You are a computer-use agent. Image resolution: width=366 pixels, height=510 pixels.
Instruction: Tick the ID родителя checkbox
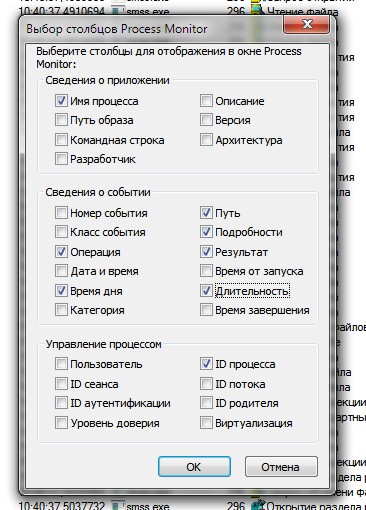pos(206,402)
